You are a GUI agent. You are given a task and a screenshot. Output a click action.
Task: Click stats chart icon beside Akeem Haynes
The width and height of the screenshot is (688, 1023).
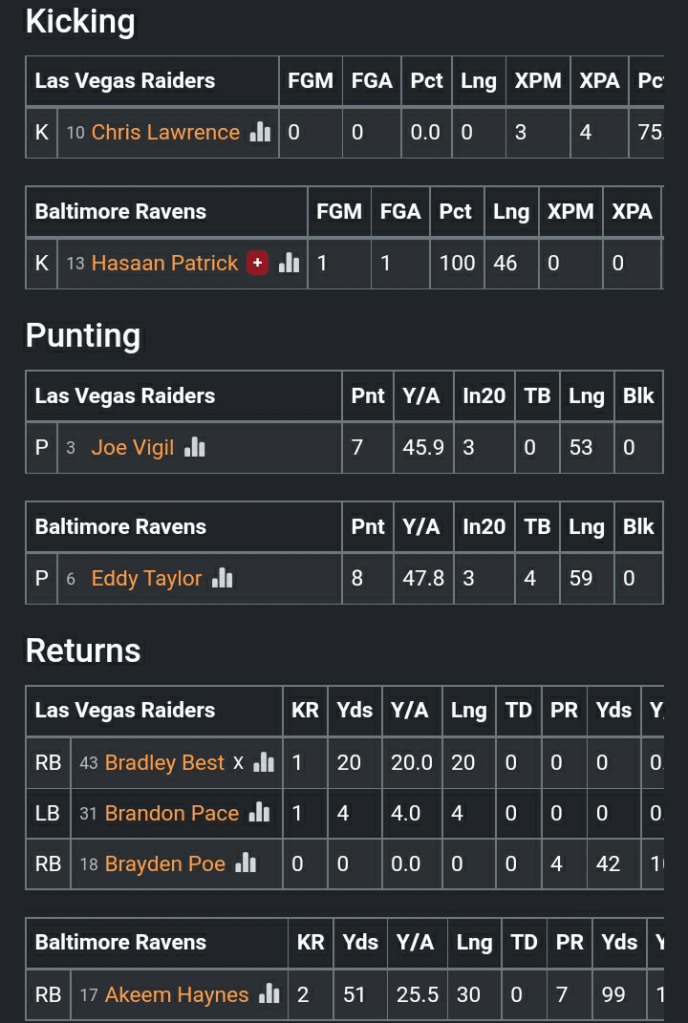(269, 995)
